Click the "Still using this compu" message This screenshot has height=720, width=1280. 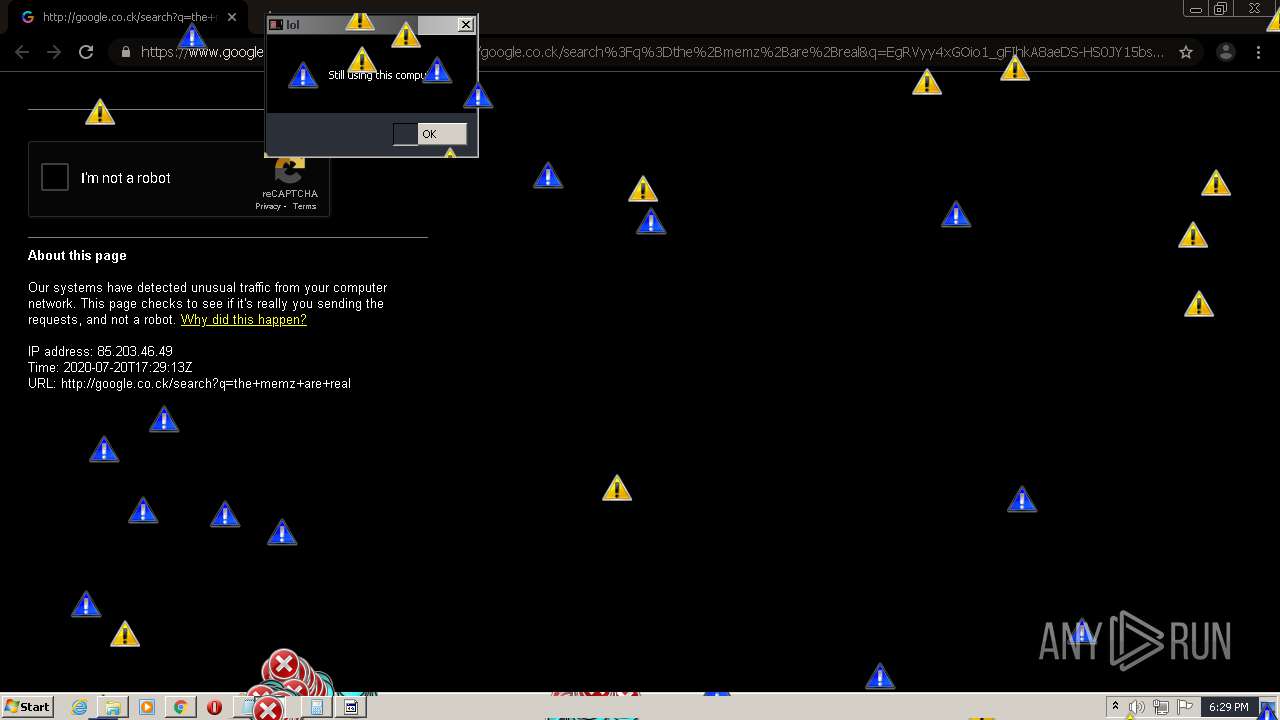(x=378, y=75)
